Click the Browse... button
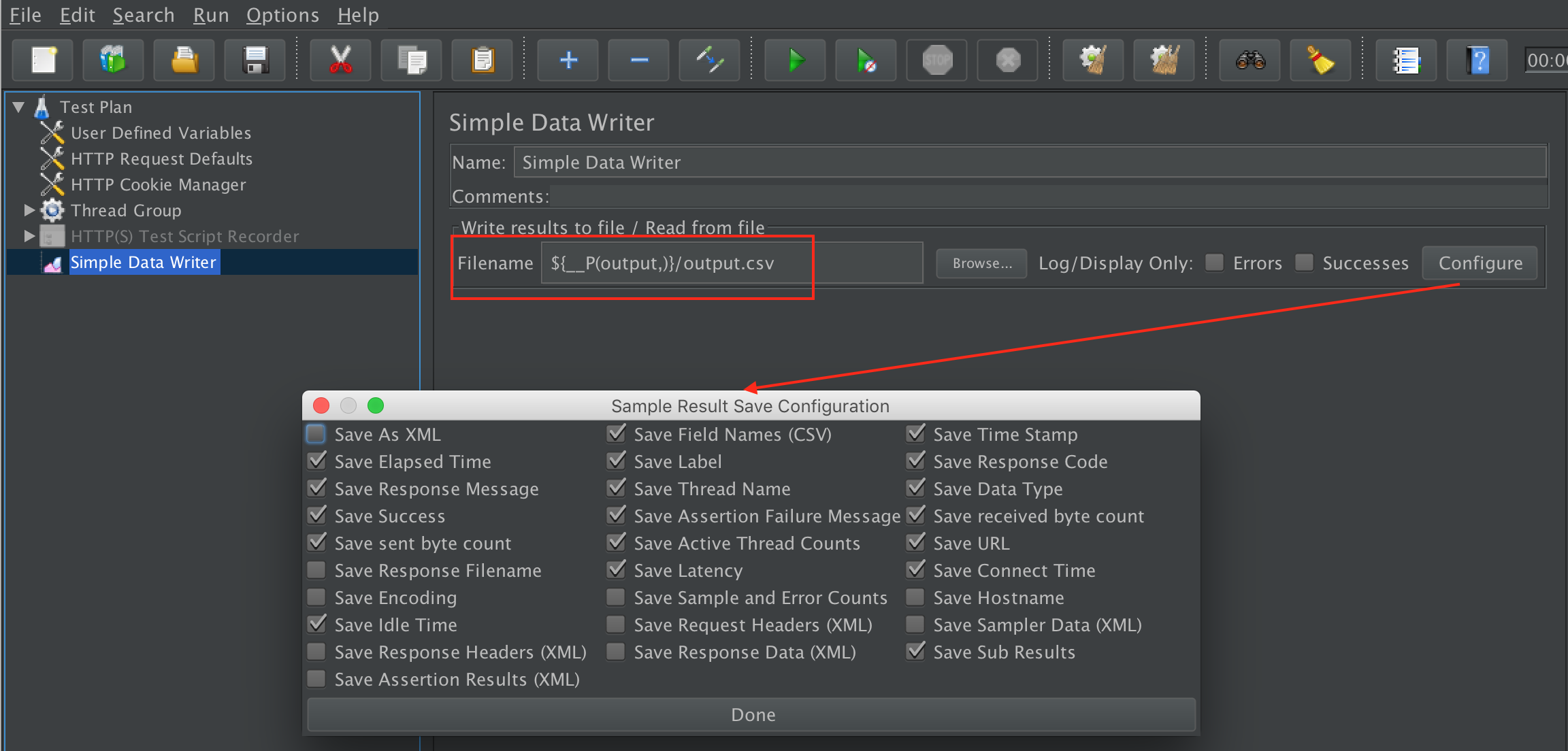Viewport: 1568px width, 751px height. 981,263
